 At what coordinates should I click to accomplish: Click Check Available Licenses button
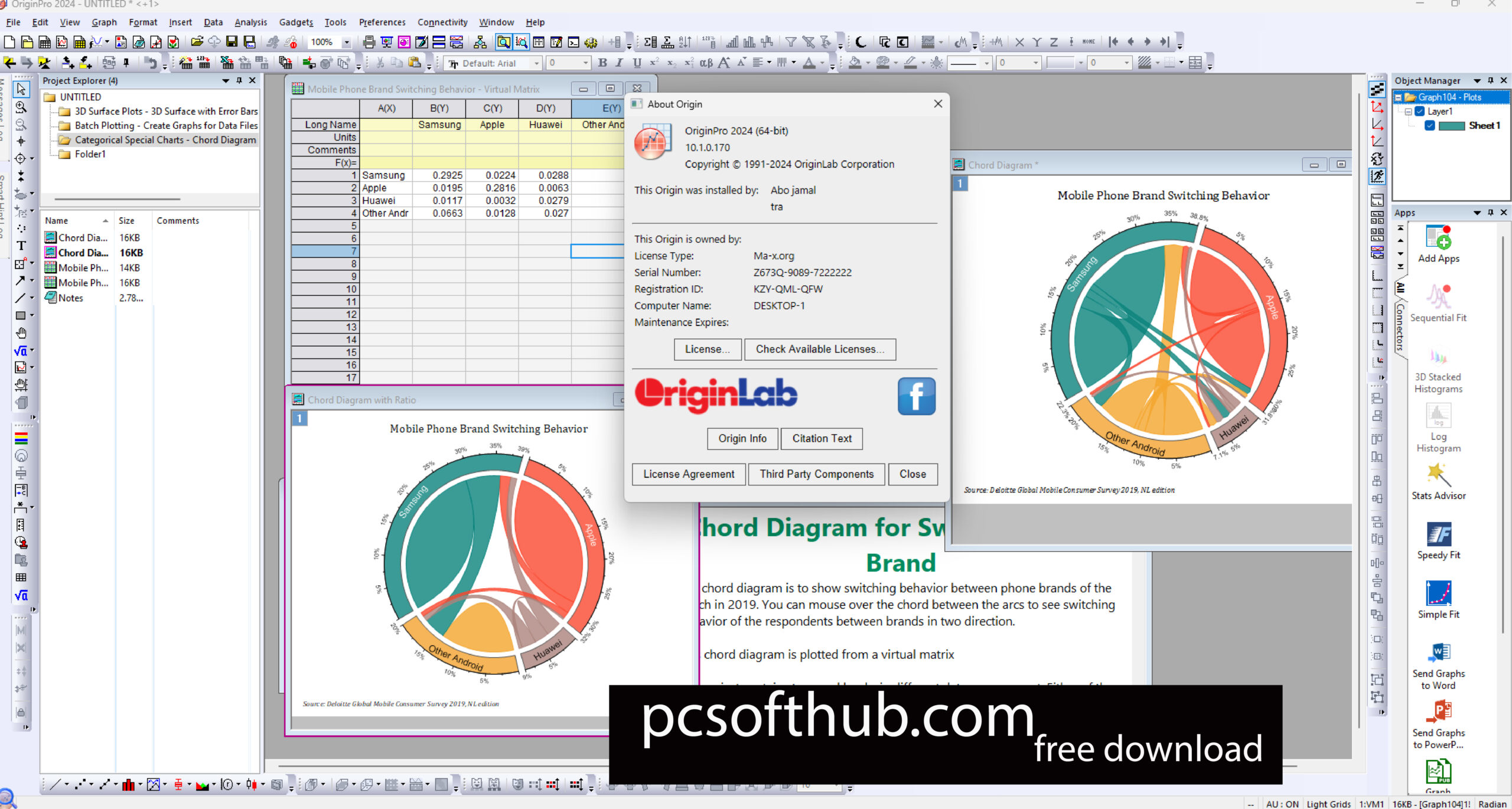(x=820, y=349)
